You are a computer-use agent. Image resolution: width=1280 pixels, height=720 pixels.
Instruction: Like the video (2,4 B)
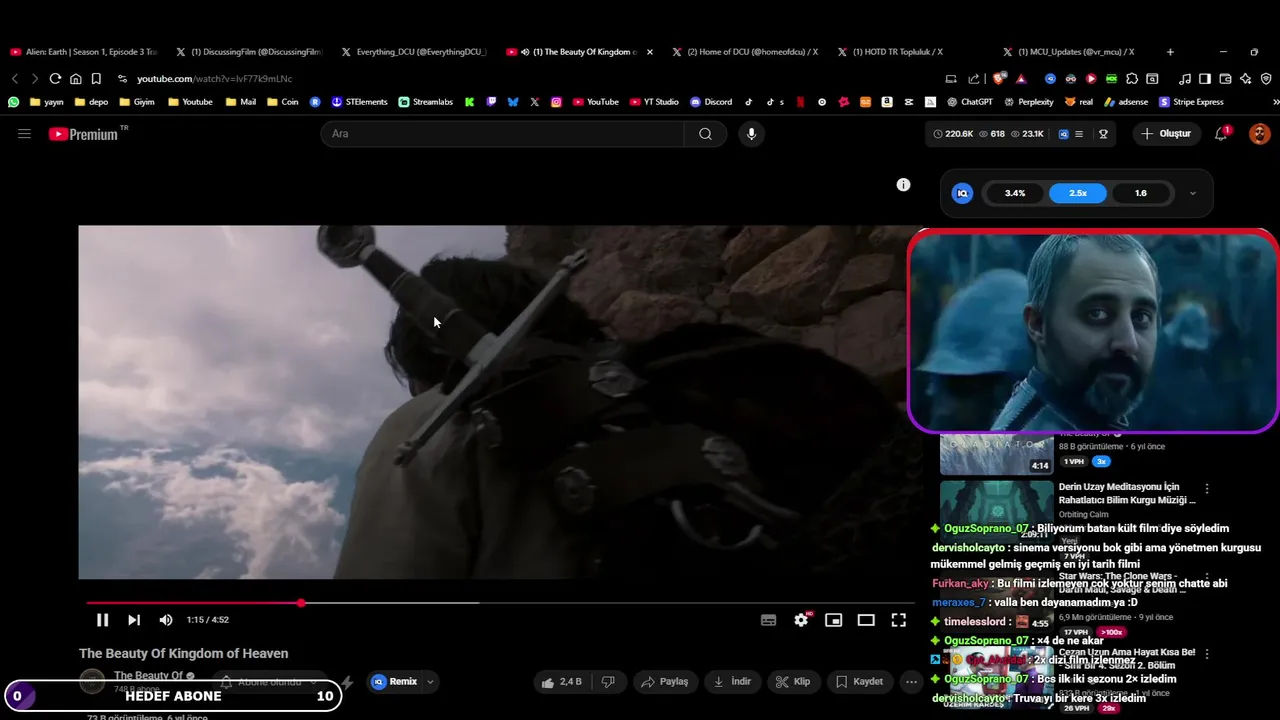click(x=561, y=682)
